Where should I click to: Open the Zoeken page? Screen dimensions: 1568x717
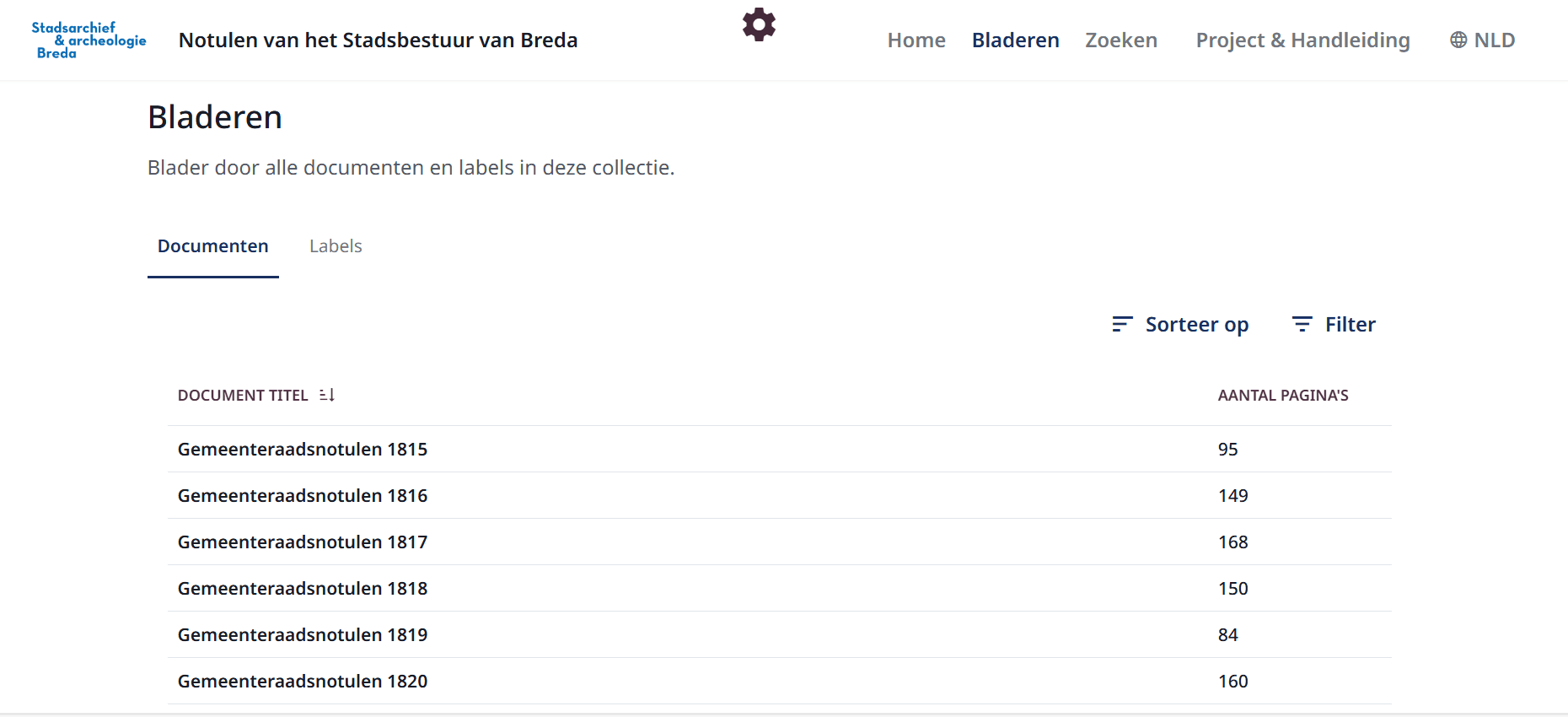coord(1120,40)
